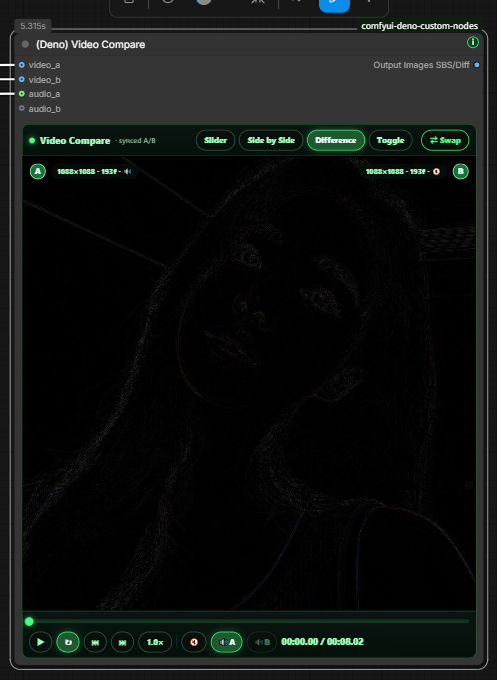Image resolution: width=497 pixels, height=680 pixels.
Task: Click the seek slider handle
Action: point(29,622)
